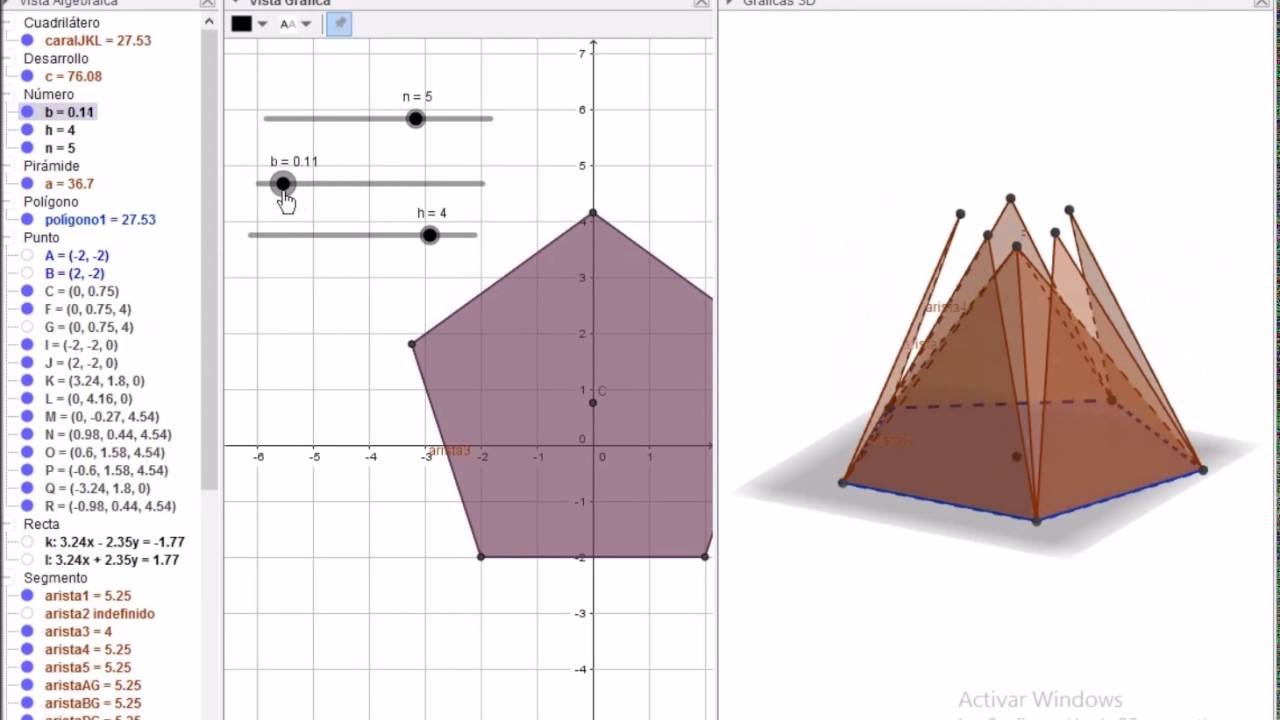The height and width of the screenshot is (720, 1280).
Task: Toggle visibility circle of caraIJKL
Action: [28, 41]
